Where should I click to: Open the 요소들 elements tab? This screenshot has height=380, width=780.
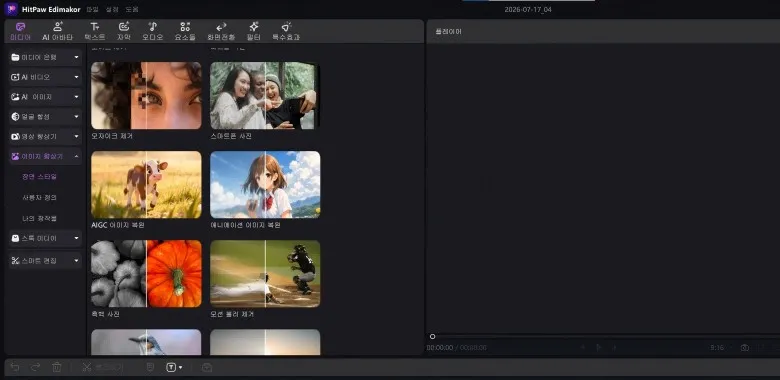[x=185, y=31]
